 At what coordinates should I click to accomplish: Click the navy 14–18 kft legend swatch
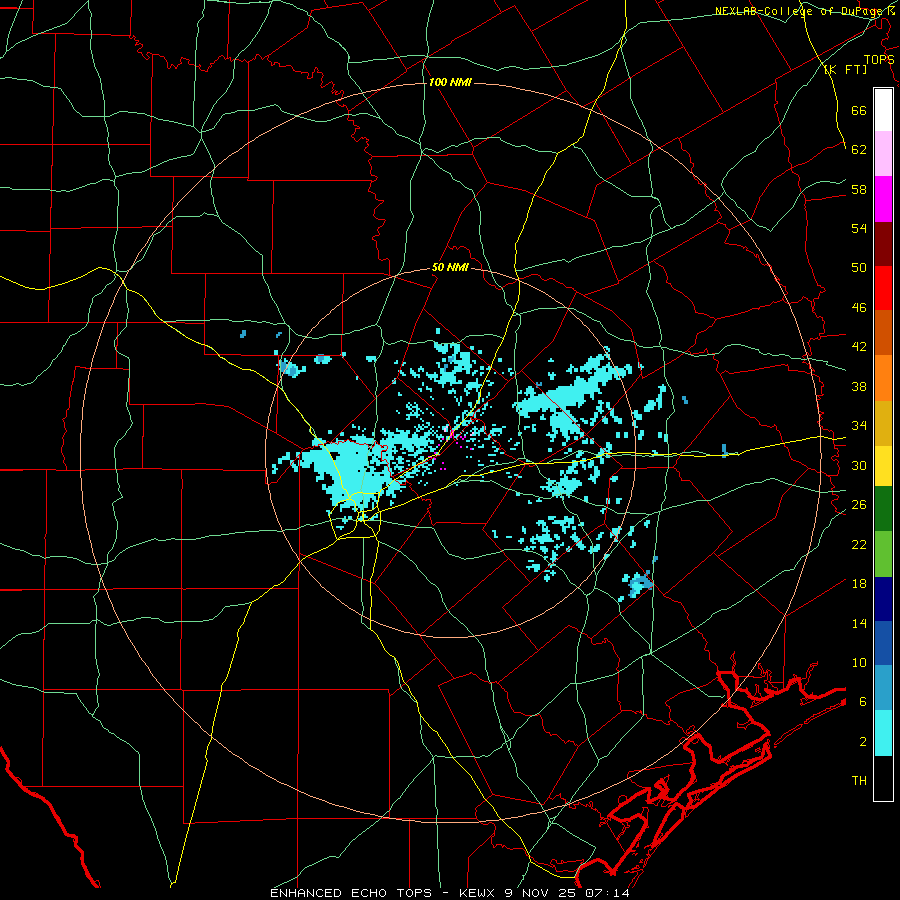[883, 598]
